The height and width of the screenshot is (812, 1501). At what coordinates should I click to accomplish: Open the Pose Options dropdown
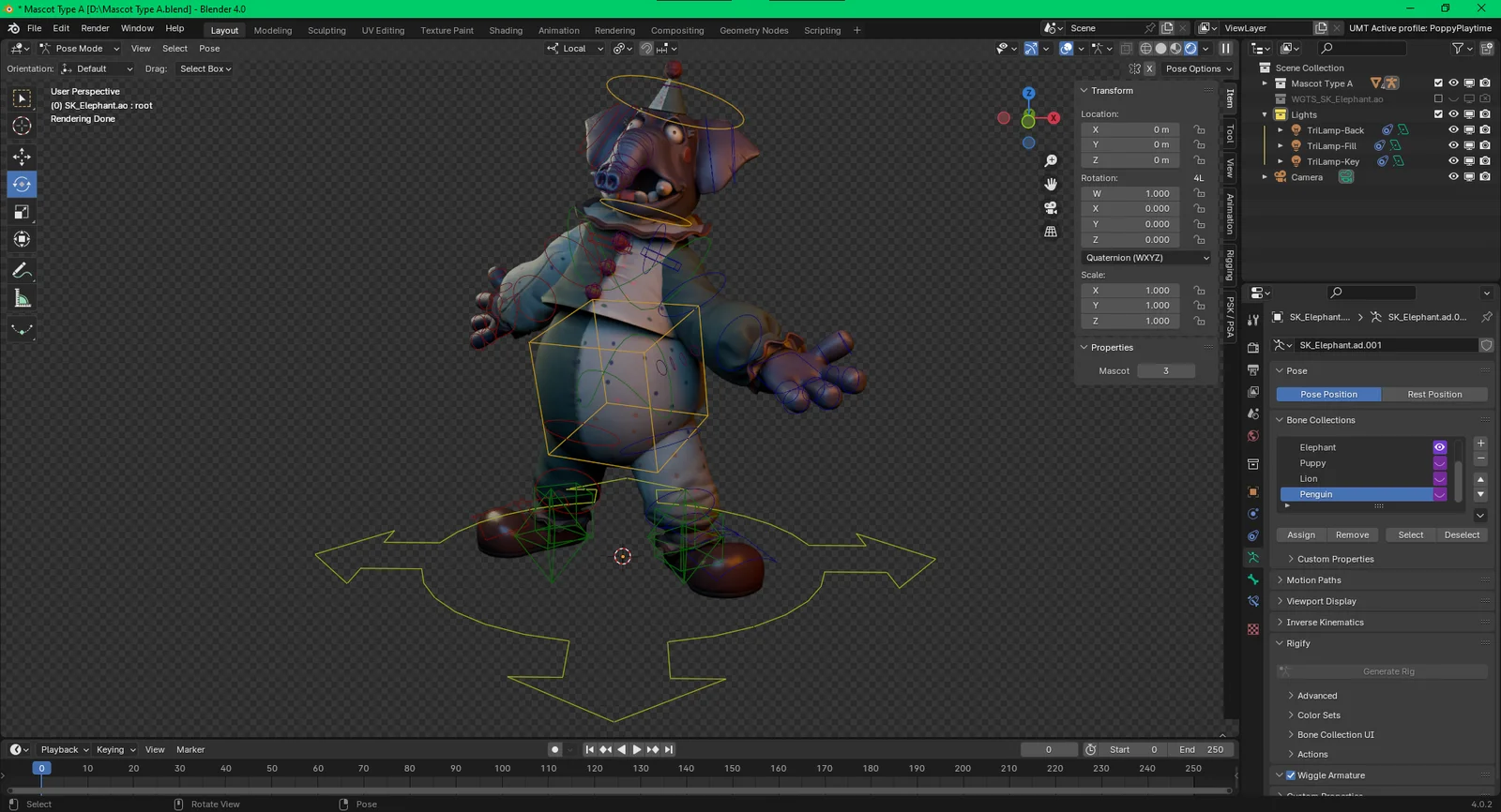[x=1198, y=68]
